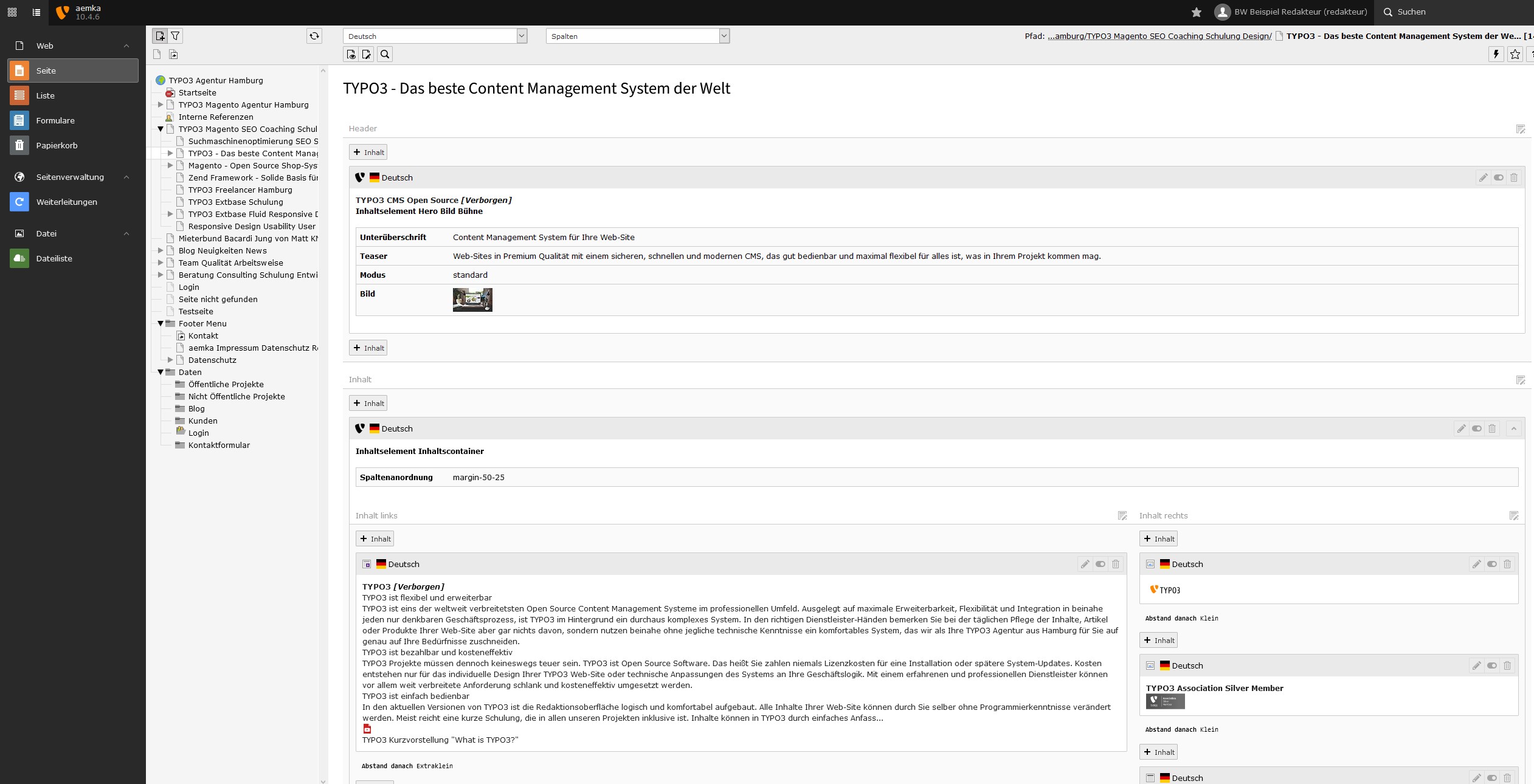Viewport: 1534px width, 784px height.
Task: Edit the Hero Bild Bühne element pencil
Action: pos(1484,177)
